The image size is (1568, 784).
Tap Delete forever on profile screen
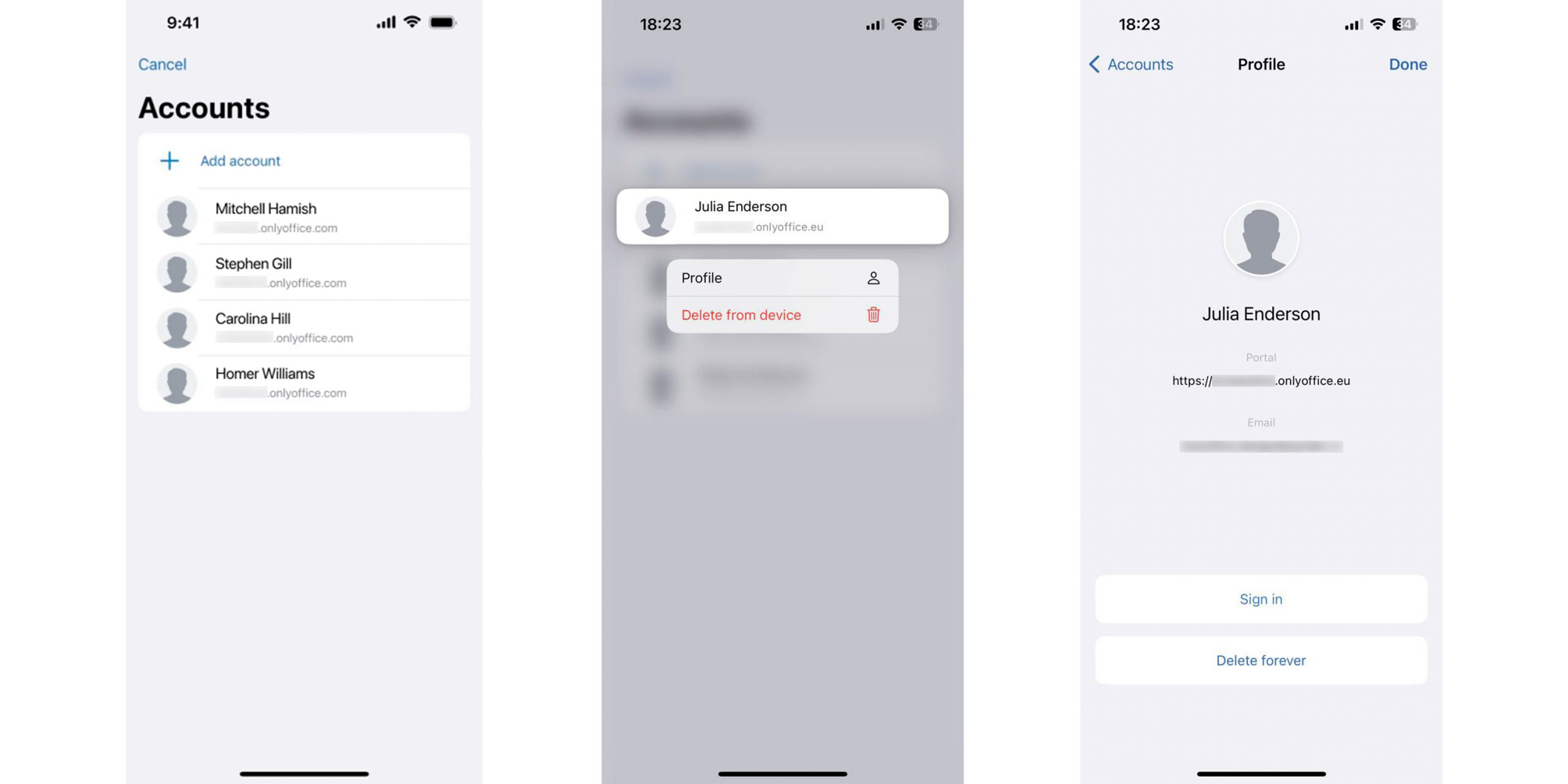tap(1261, 660)
